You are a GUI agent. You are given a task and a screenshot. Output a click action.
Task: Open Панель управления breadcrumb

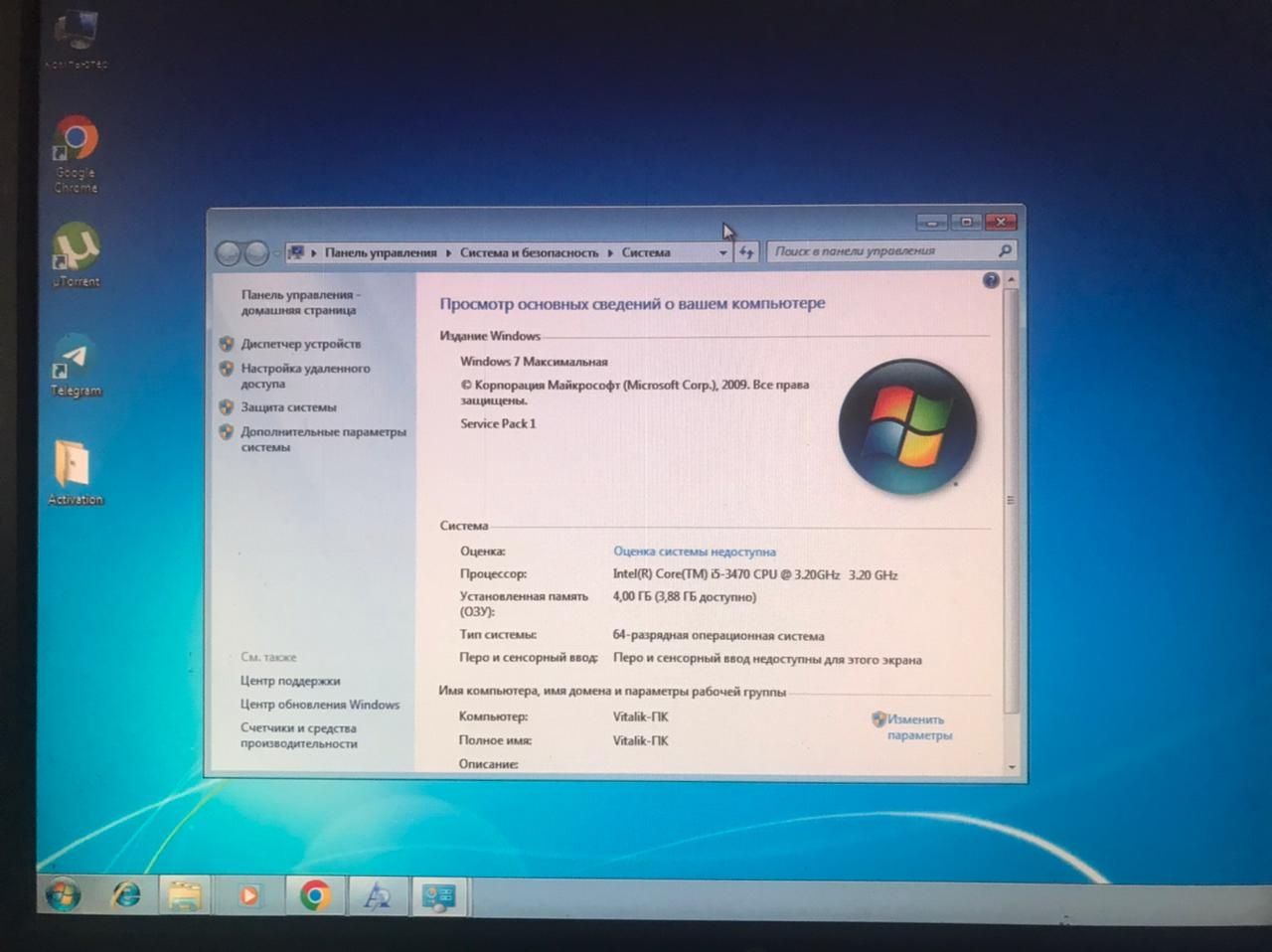[381, 253]
